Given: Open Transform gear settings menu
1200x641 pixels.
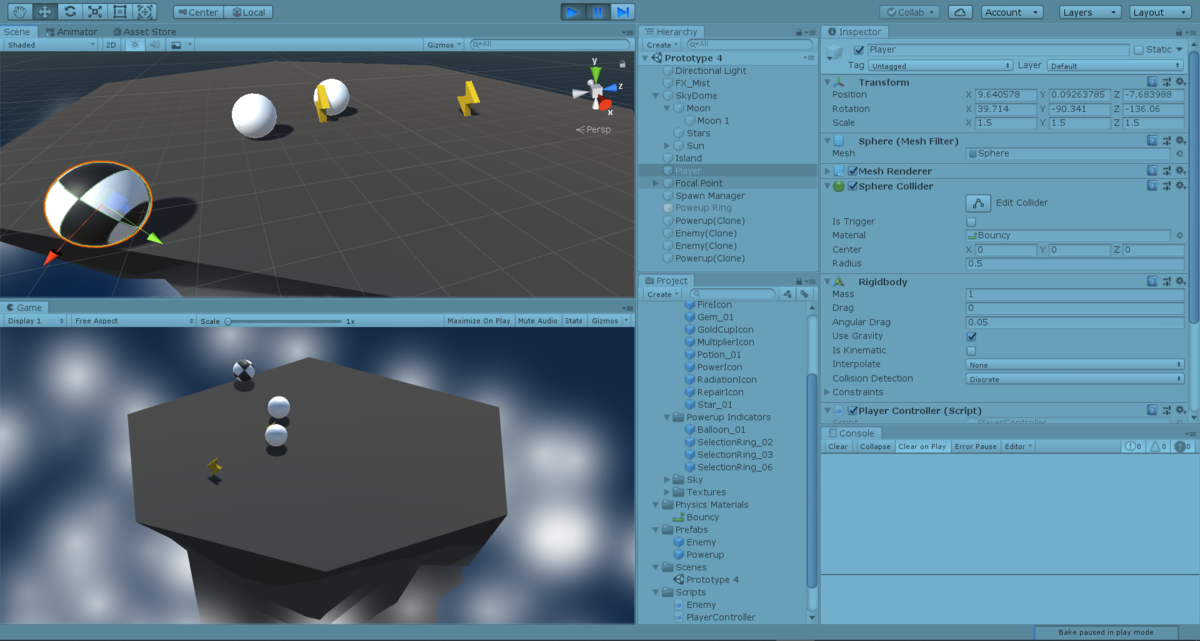Looking at the screenshot, I should pos(1179,82).
